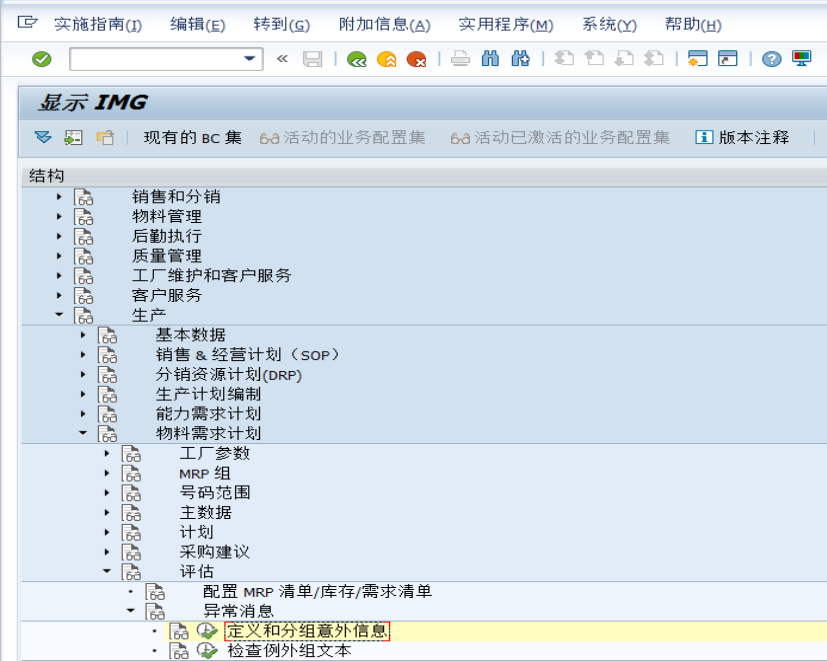Click documentation icon beside 定义和分组意外信息

click(x=179, y=631)
